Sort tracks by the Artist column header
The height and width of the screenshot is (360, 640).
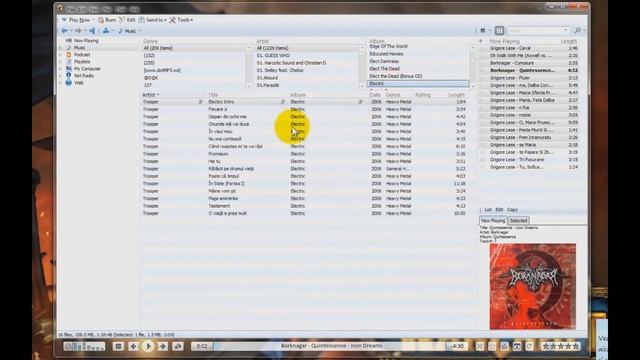[x=173, y=95]
